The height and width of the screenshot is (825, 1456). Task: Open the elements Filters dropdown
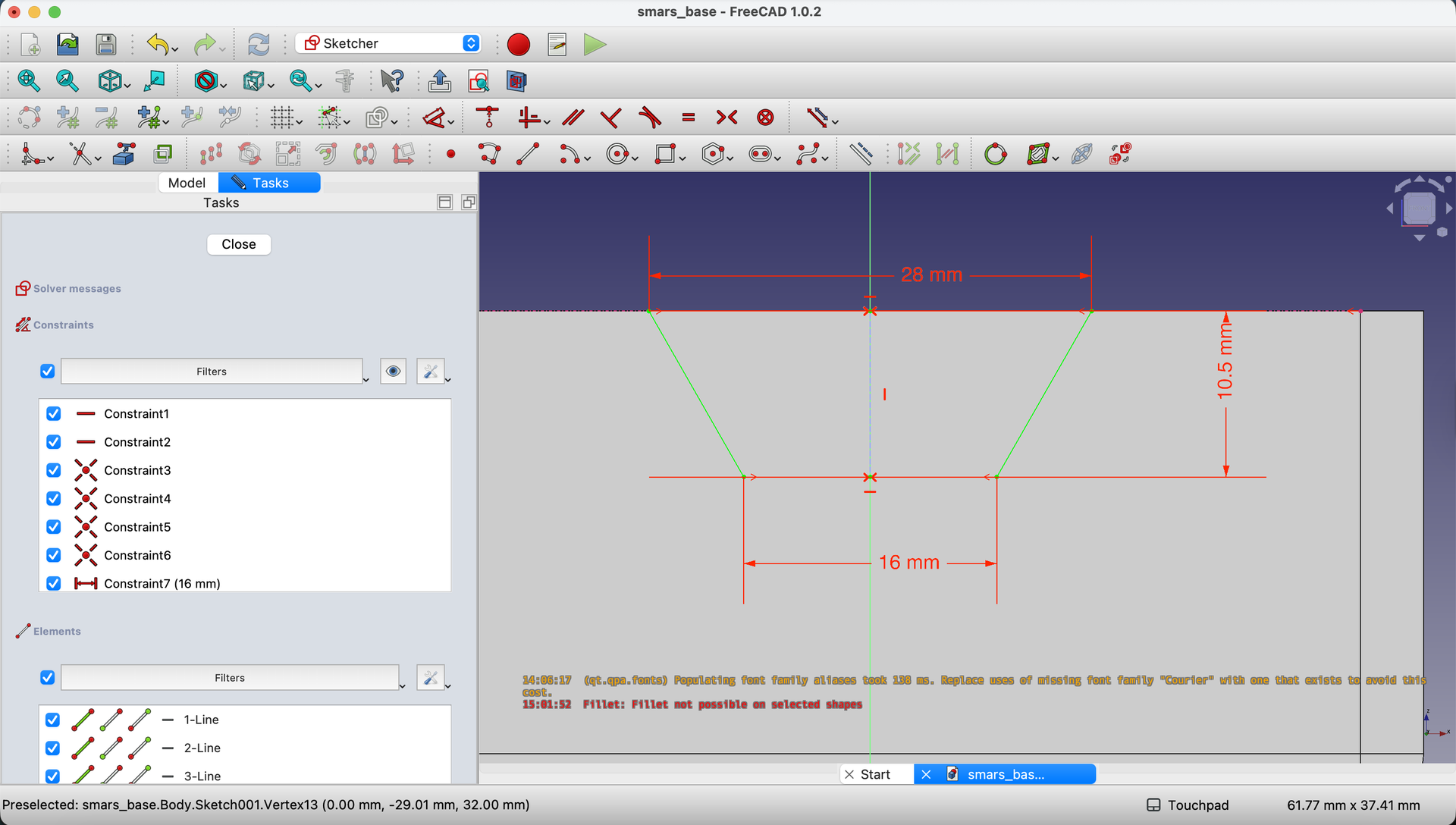pyautogui.click(x=230, y=677)
